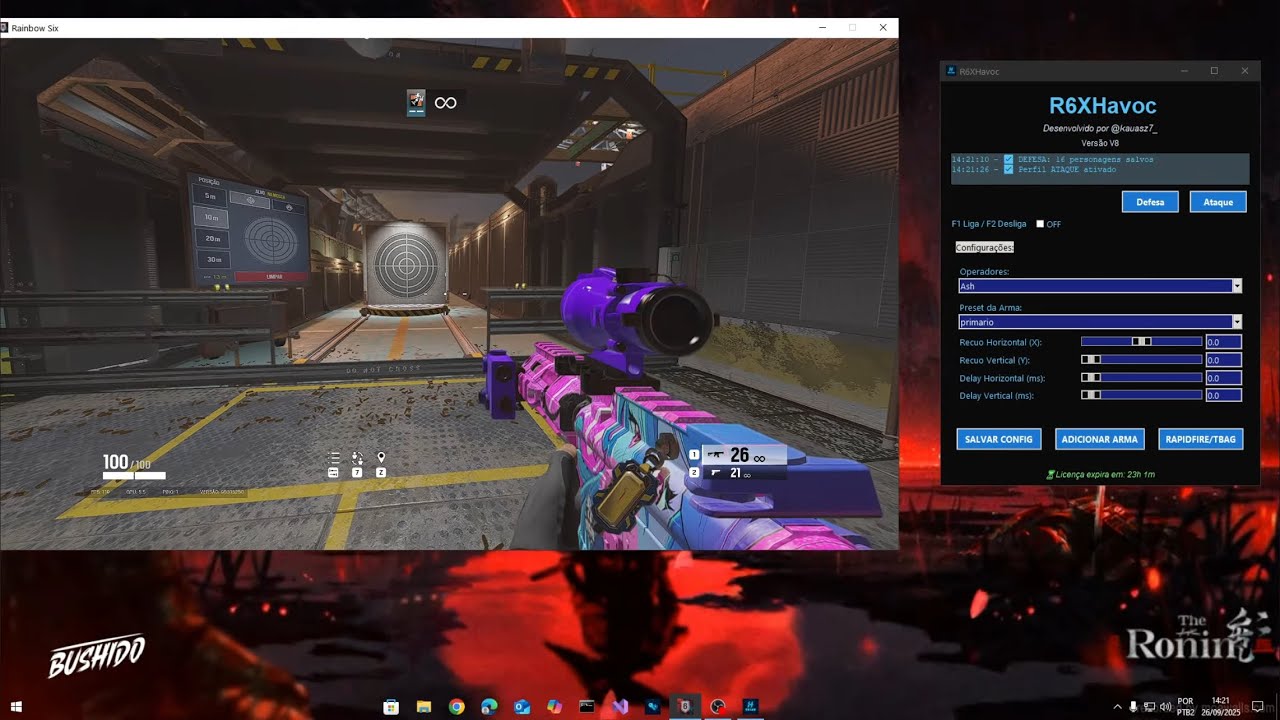Open Copilot from the taskbar
The image size is (1280, 720).
554,706
